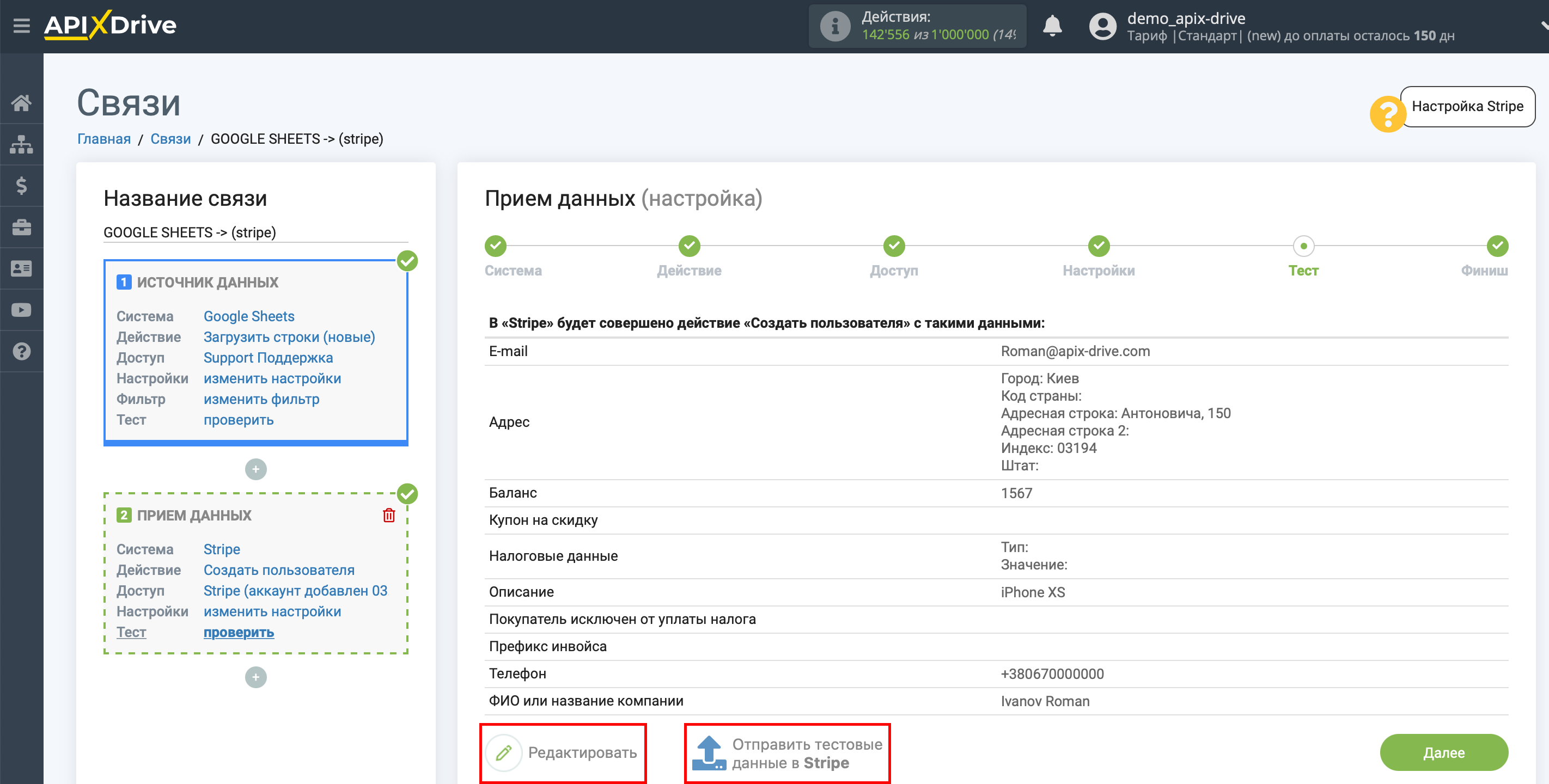
Task: Open Связи breadcrumb link
Action: 170,139
